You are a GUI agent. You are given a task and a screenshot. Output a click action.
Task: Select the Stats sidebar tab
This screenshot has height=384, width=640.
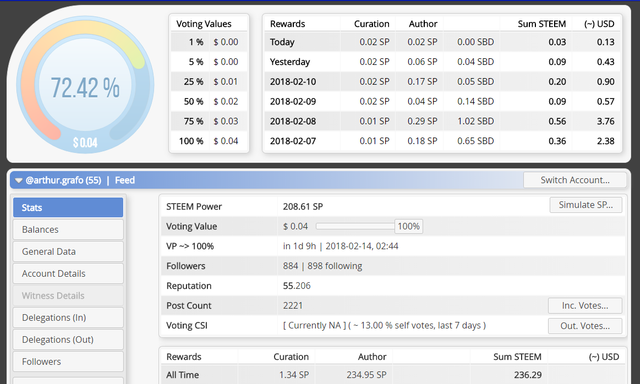[68, 207]
